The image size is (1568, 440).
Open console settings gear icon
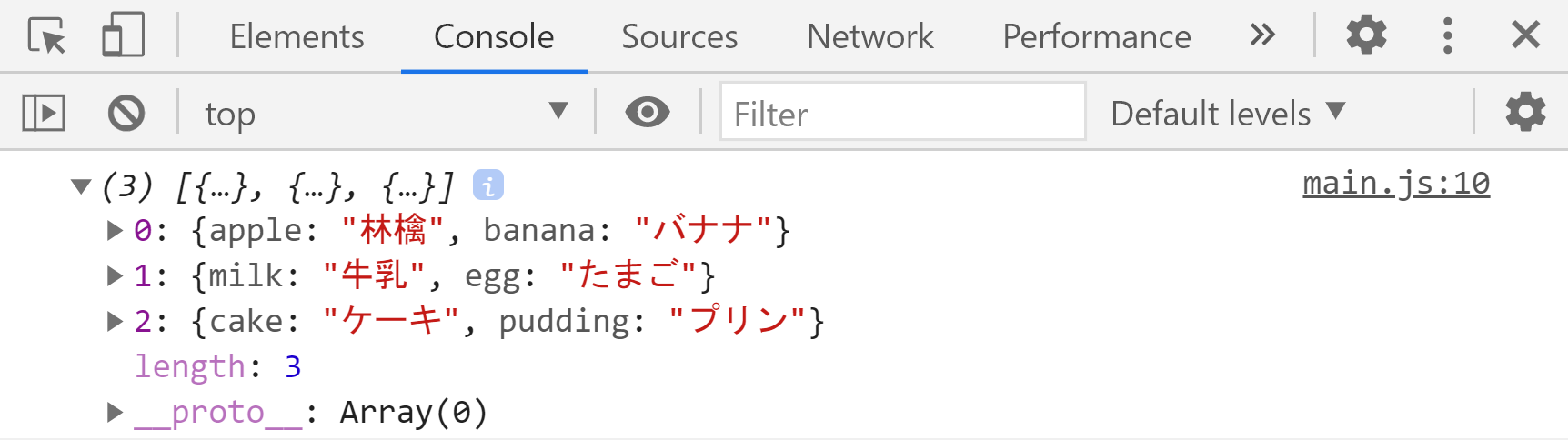[1525, 113]
